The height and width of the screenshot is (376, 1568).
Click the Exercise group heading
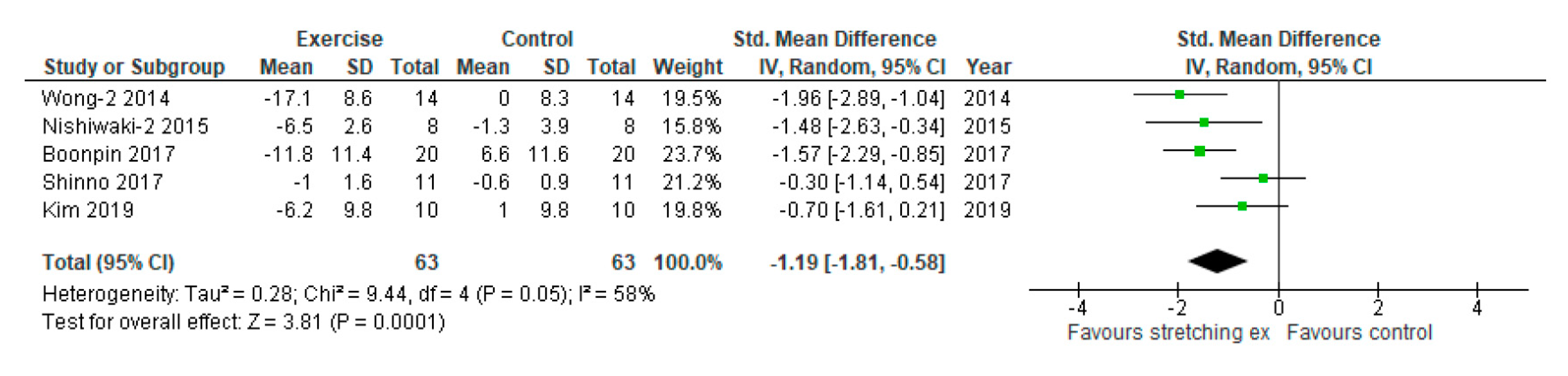[339, 39]
